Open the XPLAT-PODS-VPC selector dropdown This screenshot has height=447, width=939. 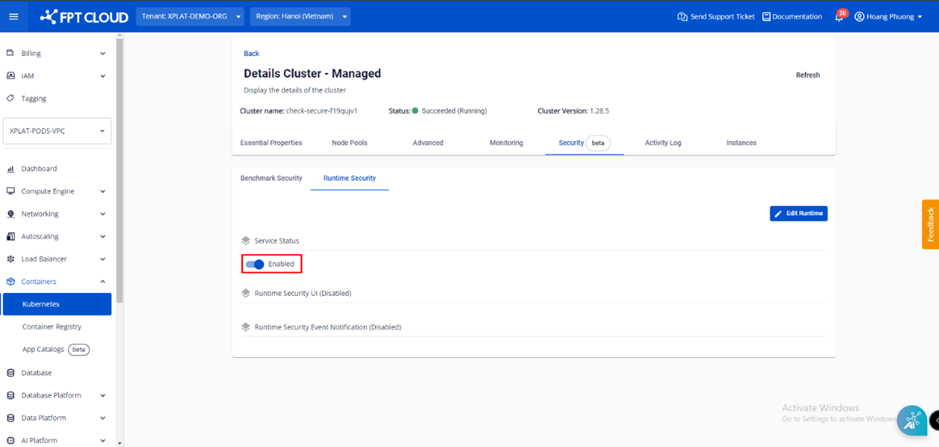tap(57, 131)
